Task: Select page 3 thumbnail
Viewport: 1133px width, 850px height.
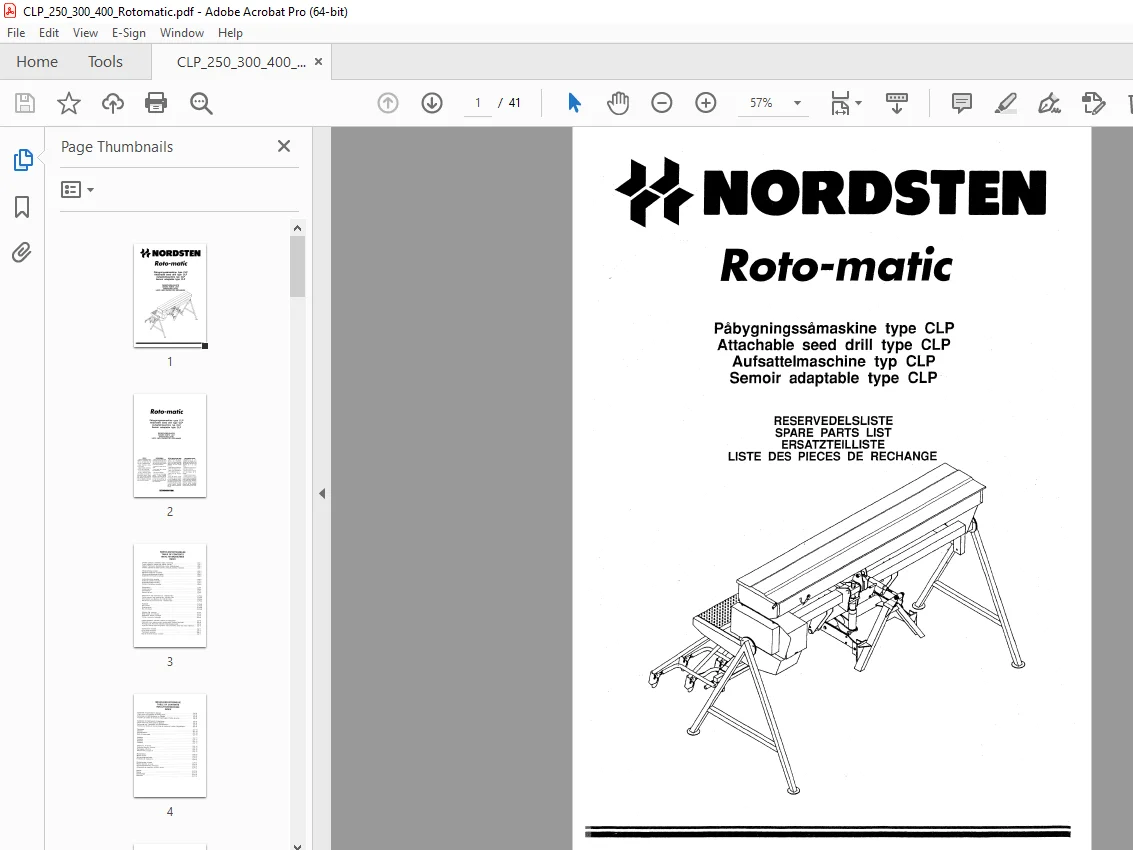Action: tap(170, 596)
